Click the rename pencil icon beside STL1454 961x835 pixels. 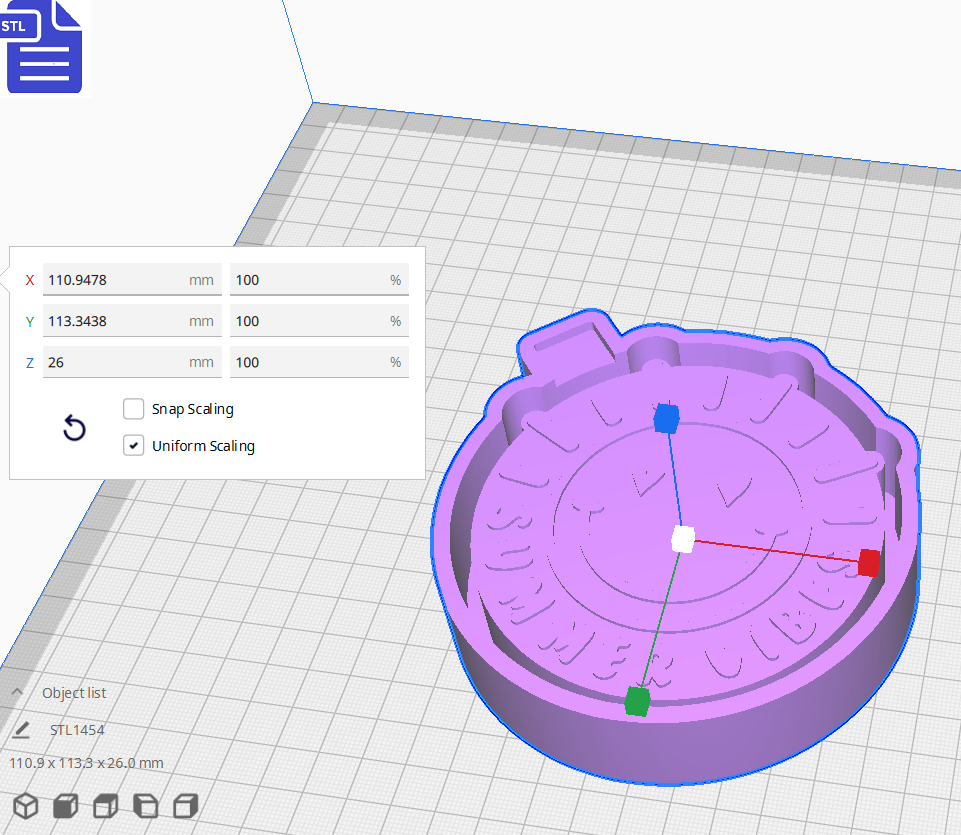click(x=22, y=730)
